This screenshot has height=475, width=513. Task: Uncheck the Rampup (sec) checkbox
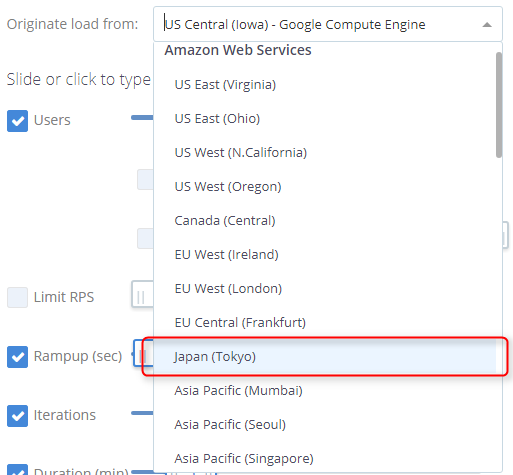coord(17,357)
